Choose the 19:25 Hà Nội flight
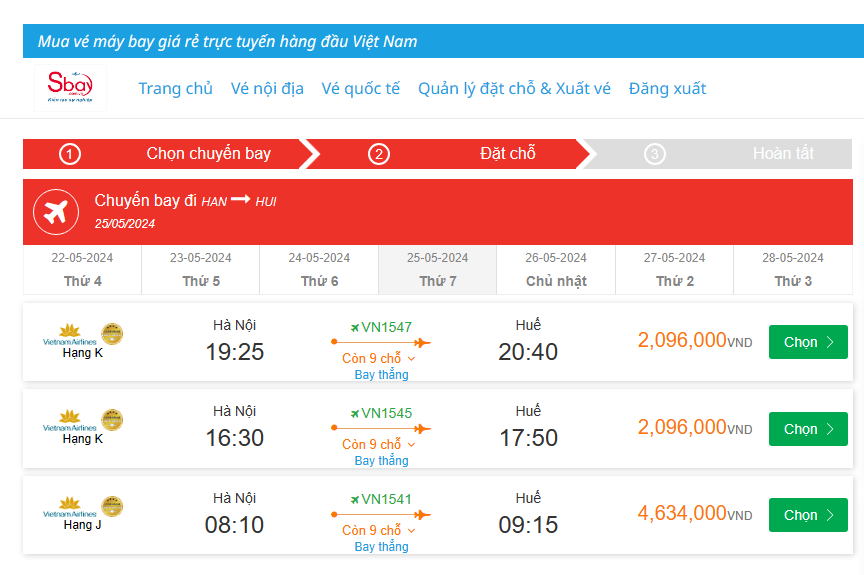The height and width of the screenshot is (575, 864). 808,342
